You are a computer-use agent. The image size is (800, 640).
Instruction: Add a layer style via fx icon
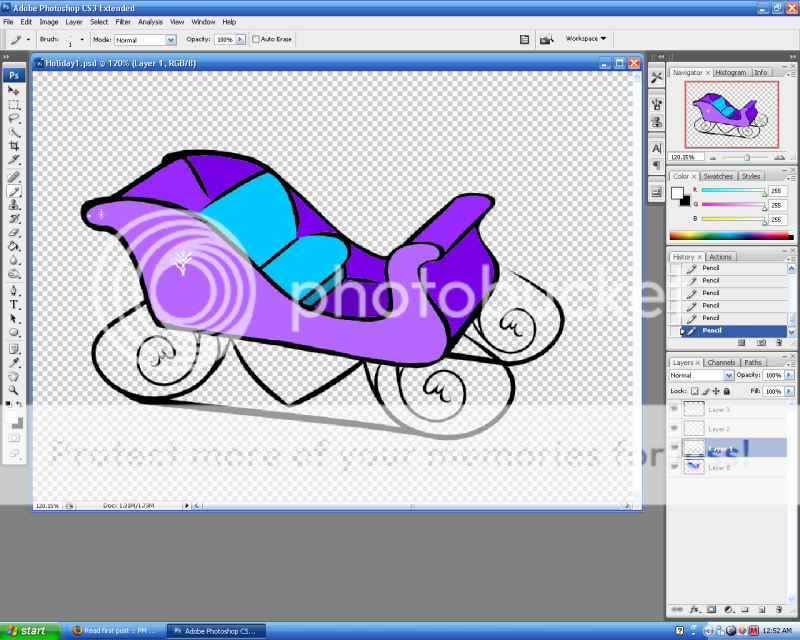click(693, 608)
